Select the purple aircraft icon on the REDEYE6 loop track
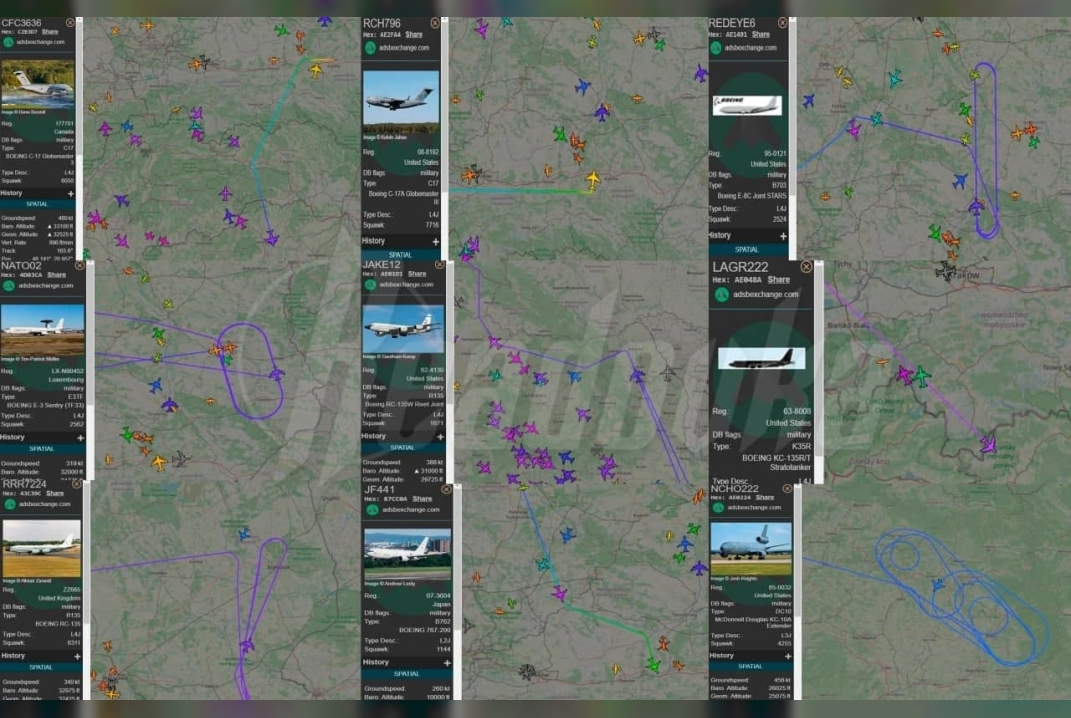 (x=976, y=206)
